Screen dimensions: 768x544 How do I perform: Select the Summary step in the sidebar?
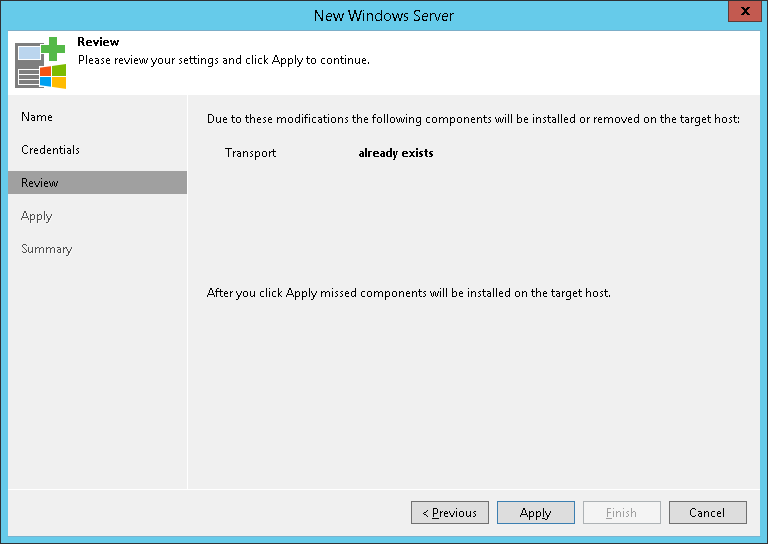click(x=47, y=249)
